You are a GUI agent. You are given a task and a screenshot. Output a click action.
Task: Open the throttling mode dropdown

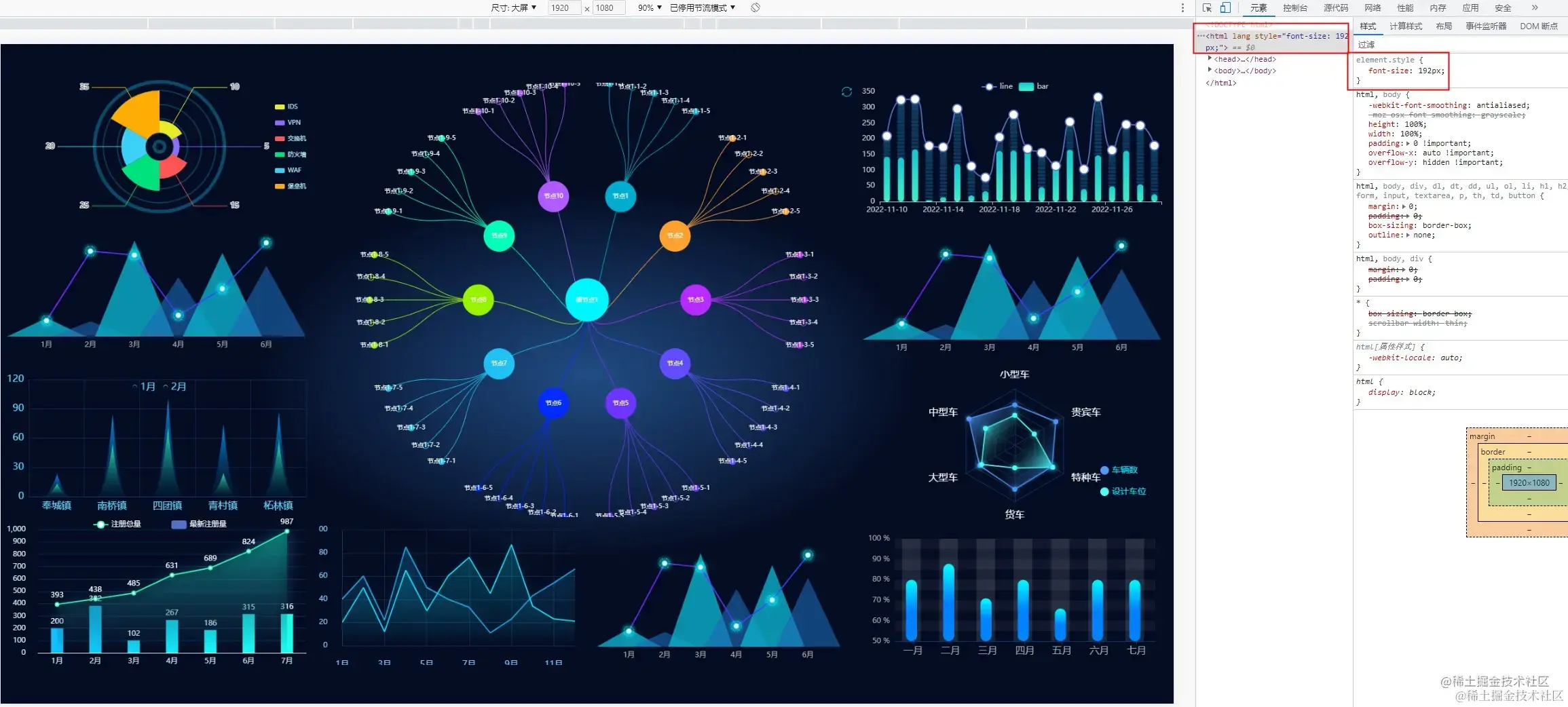(x=703, y=7)
